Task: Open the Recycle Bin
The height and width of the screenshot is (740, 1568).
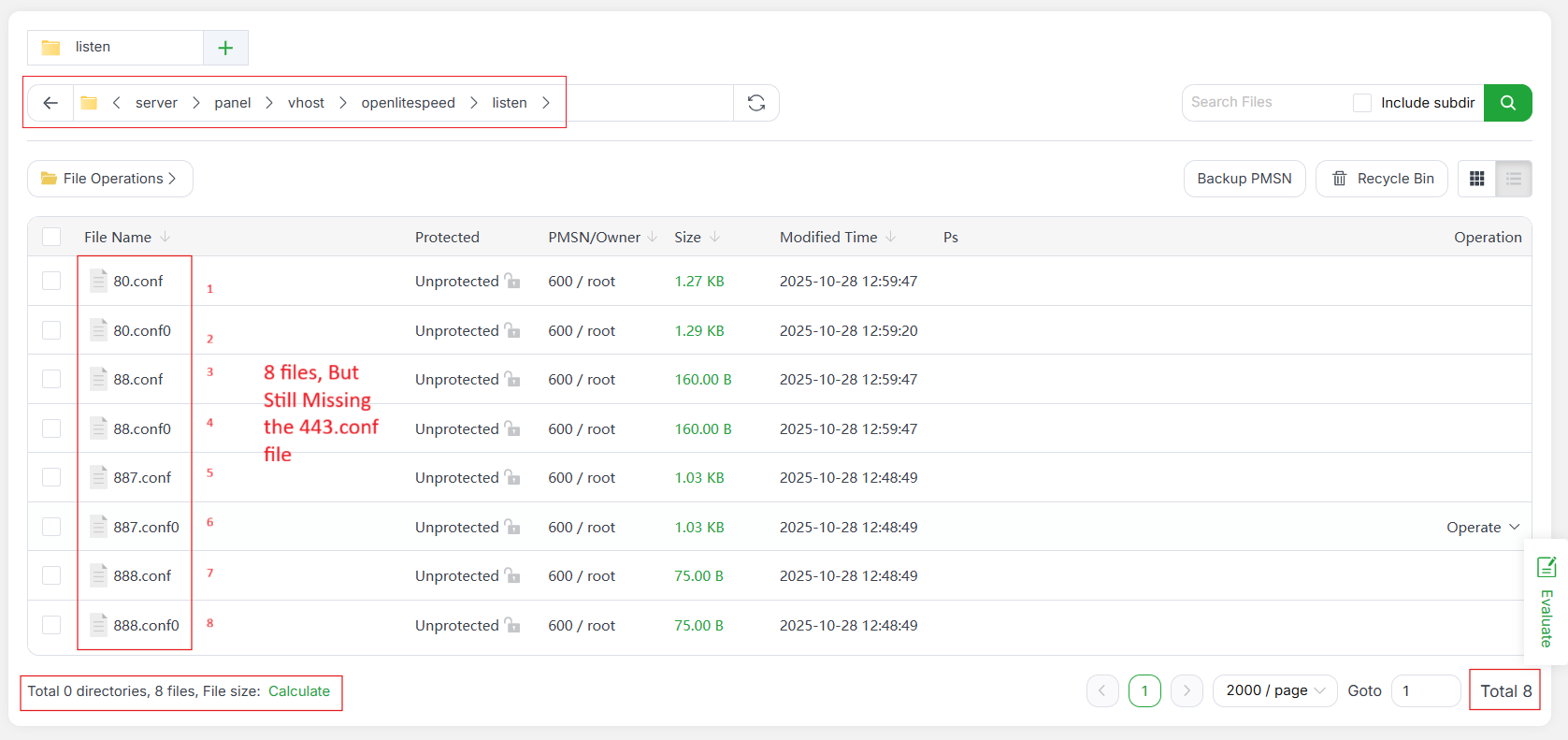Action: (x=1382, y=179)
